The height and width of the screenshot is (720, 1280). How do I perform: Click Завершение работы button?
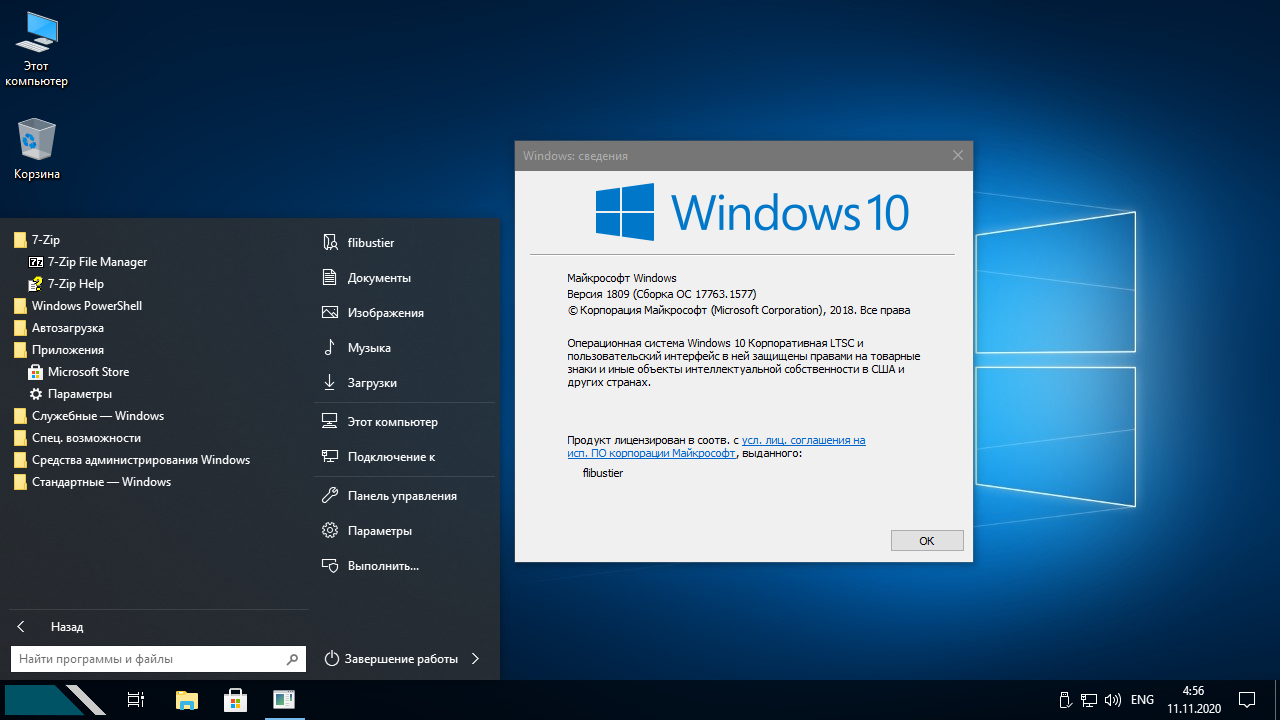tap(391, 659)
